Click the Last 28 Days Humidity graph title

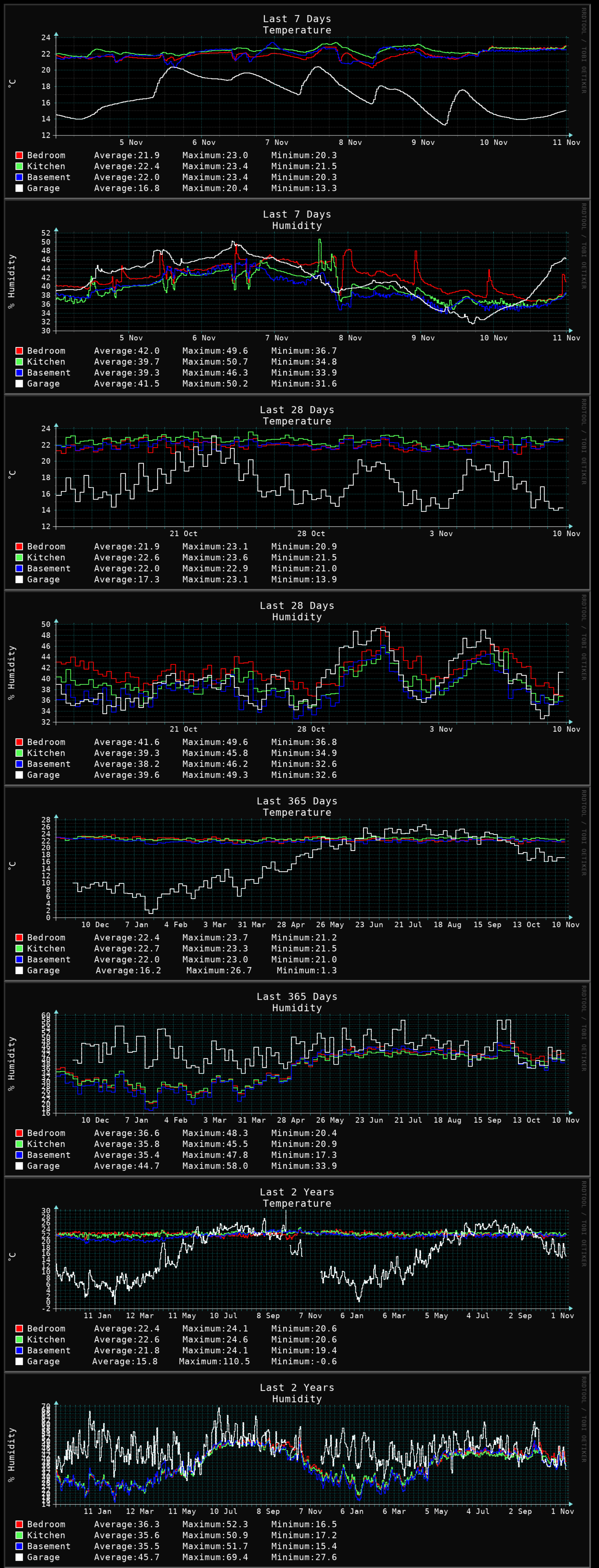pos(297,611)
